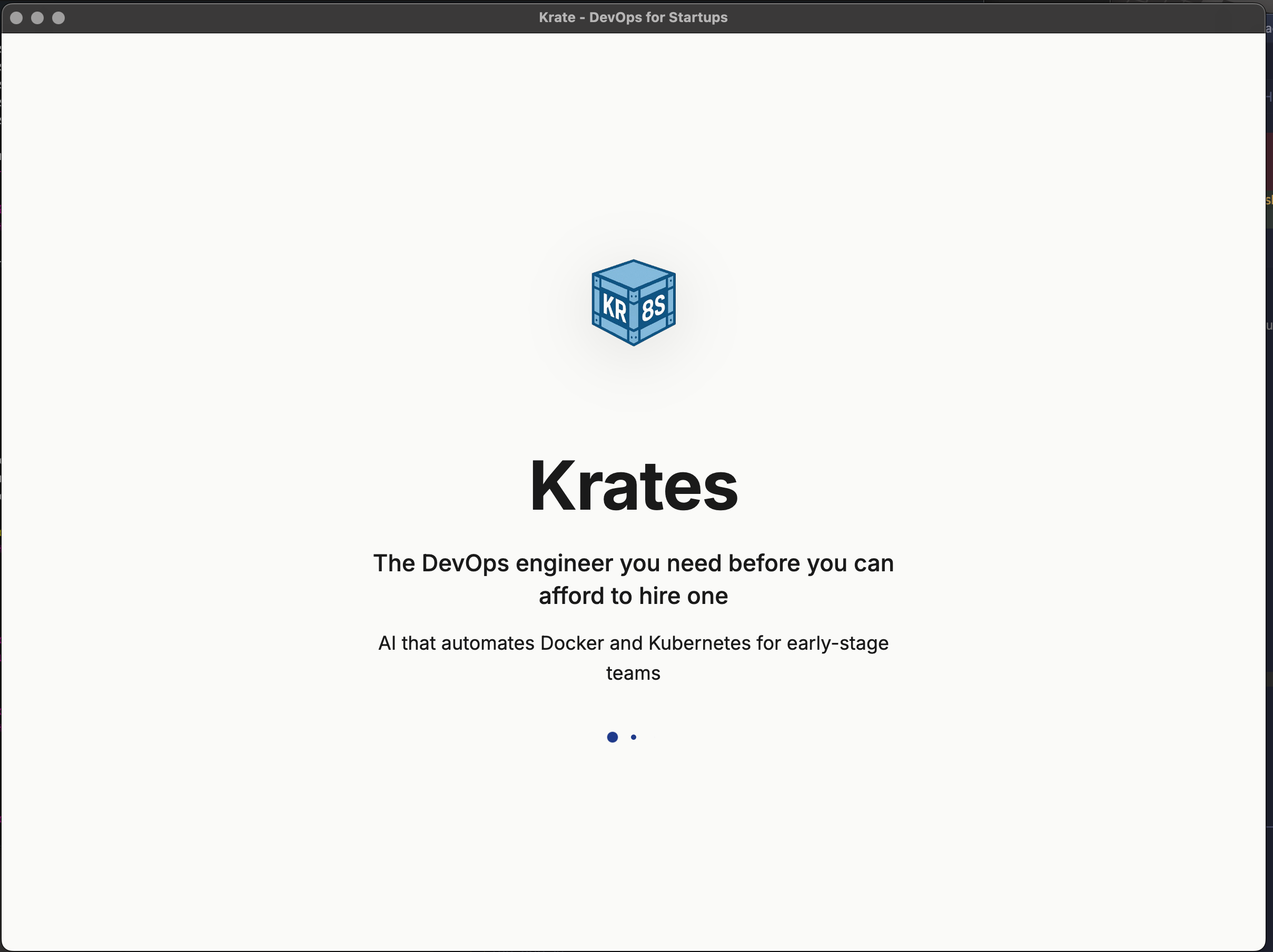Click the word 'teams' below the subtitle
The height and width of the screenshot is (952, 1273).
tap(633, 673)
